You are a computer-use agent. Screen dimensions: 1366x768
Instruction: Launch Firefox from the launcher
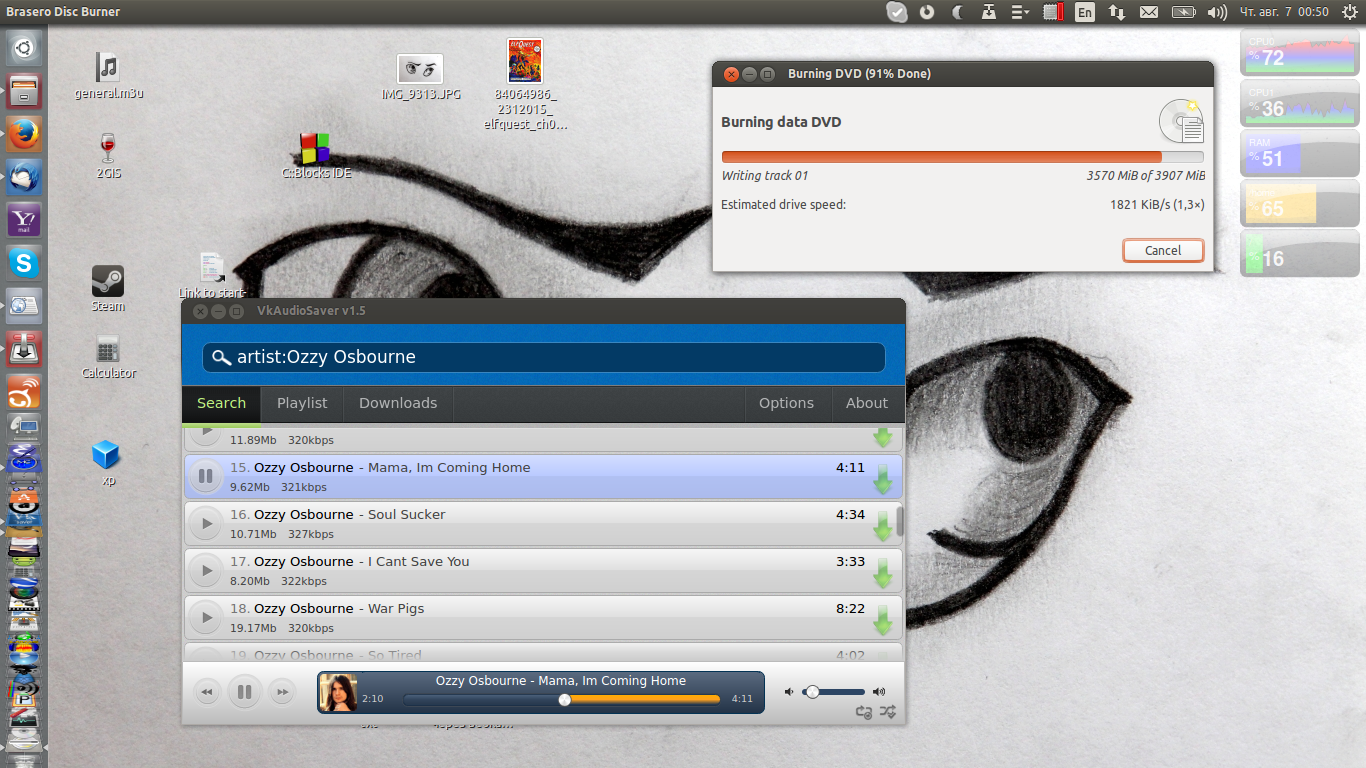pos(24,134)
